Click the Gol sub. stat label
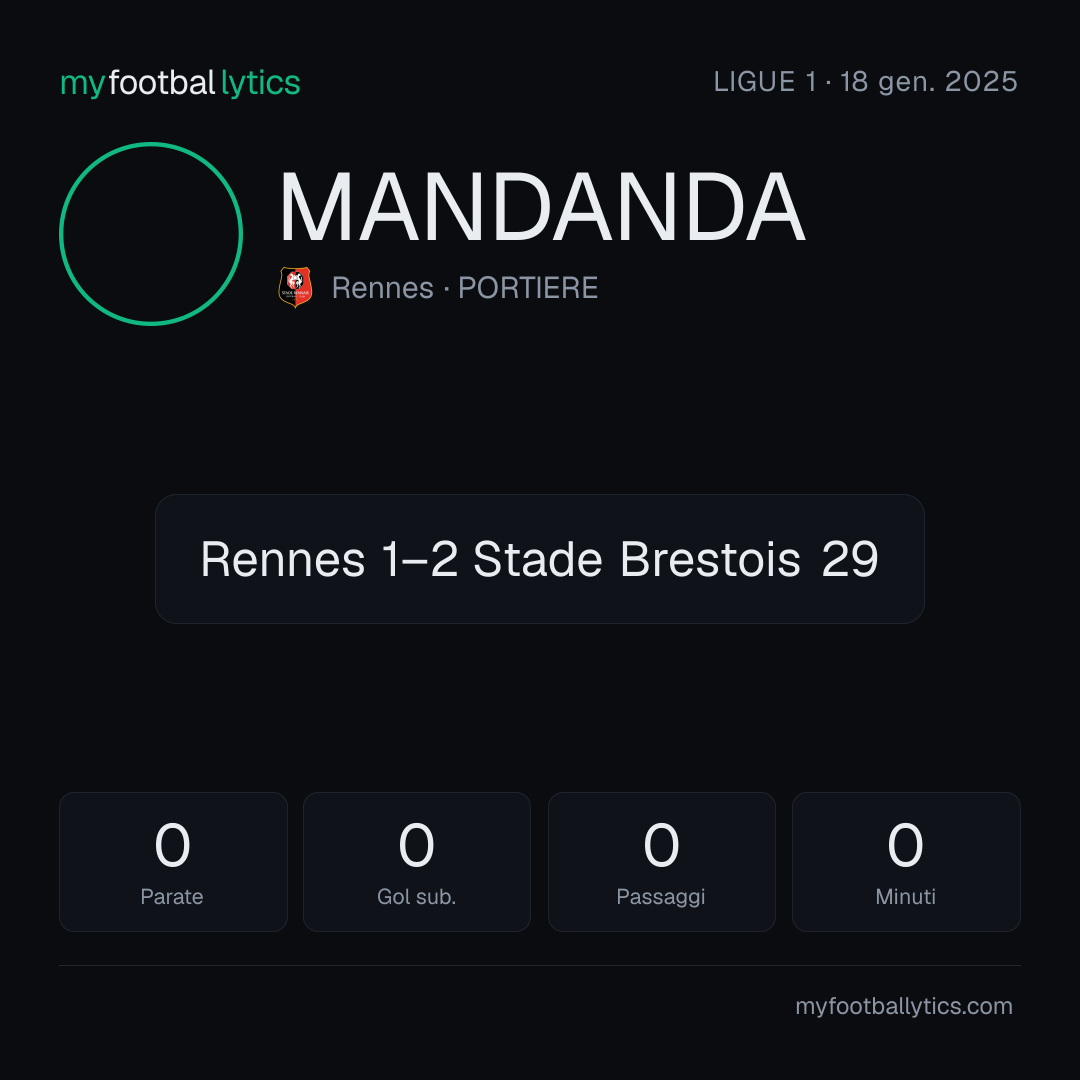This screenshot has width=1080, height=1080. 417,897
